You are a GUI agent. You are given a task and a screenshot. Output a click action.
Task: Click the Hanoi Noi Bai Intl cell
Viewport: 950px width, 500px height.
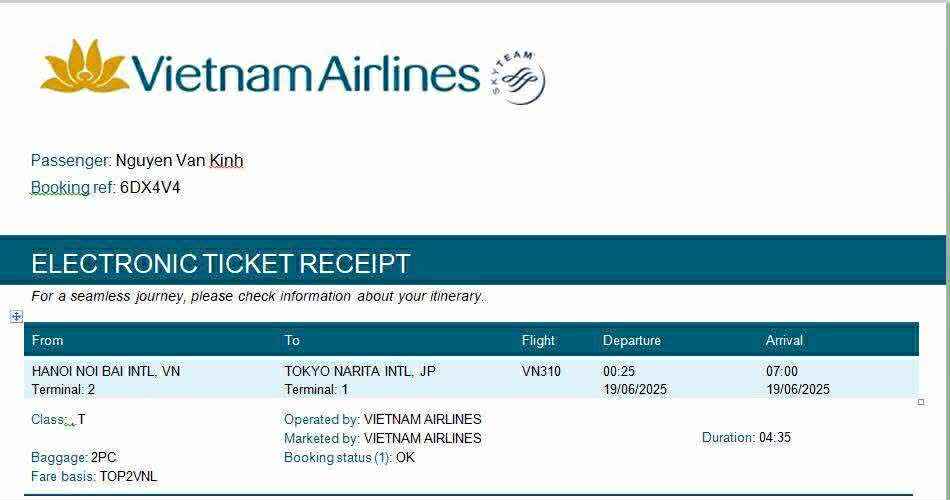point(106,371)
